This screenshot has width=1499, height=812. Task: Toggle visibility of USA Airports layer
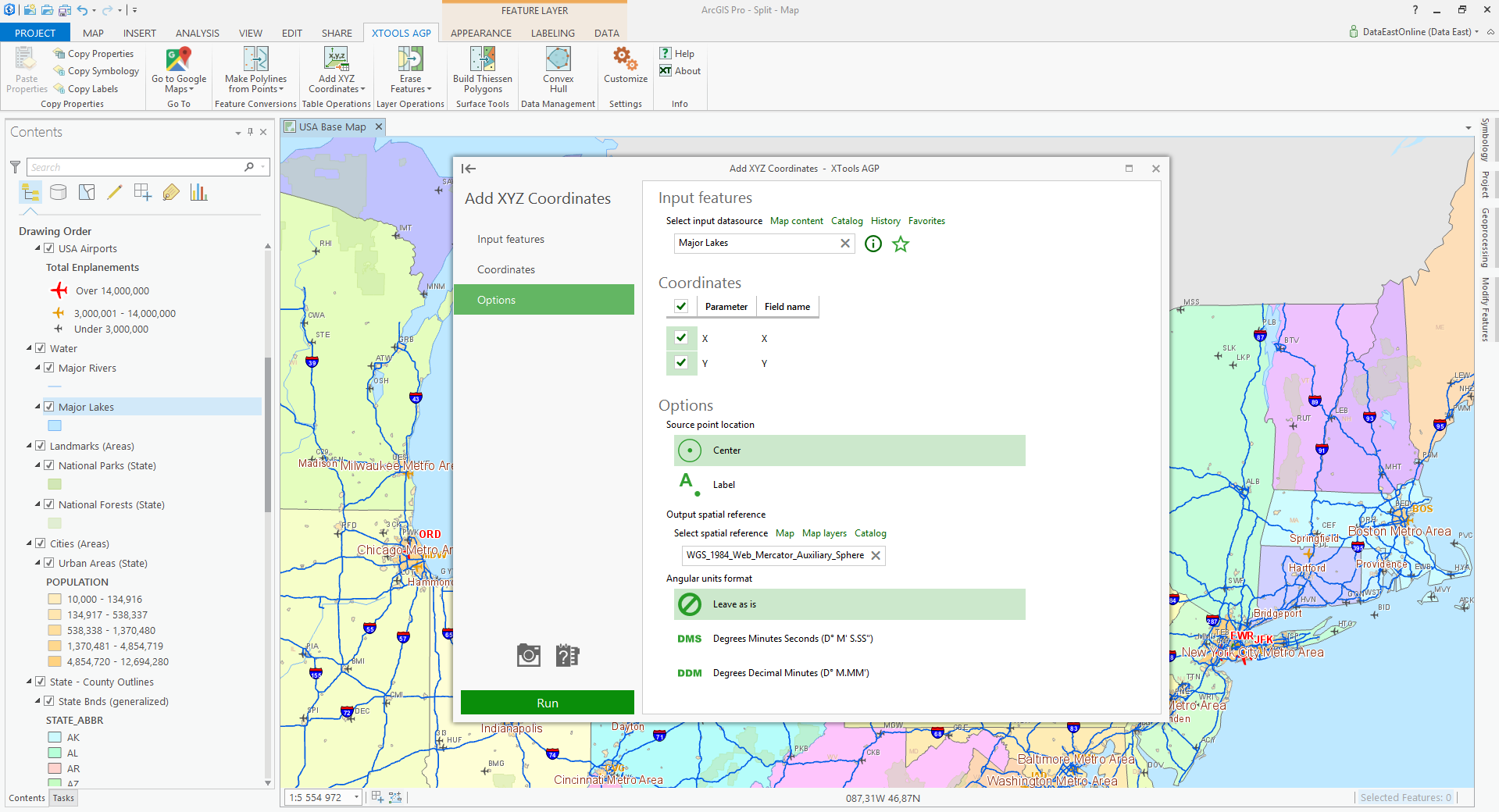[x=49, y=248]
